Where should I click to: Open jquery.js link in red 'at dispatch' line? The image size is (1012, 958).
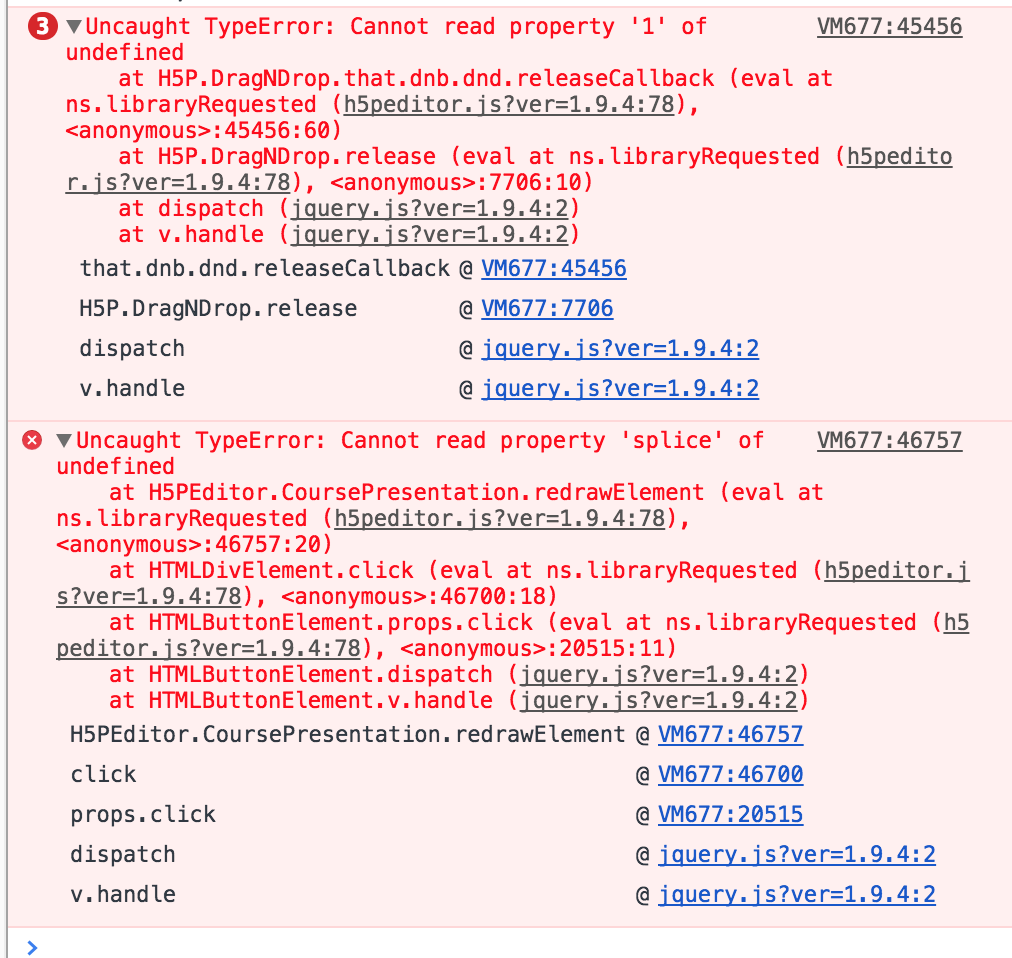[x=430, y=209]
